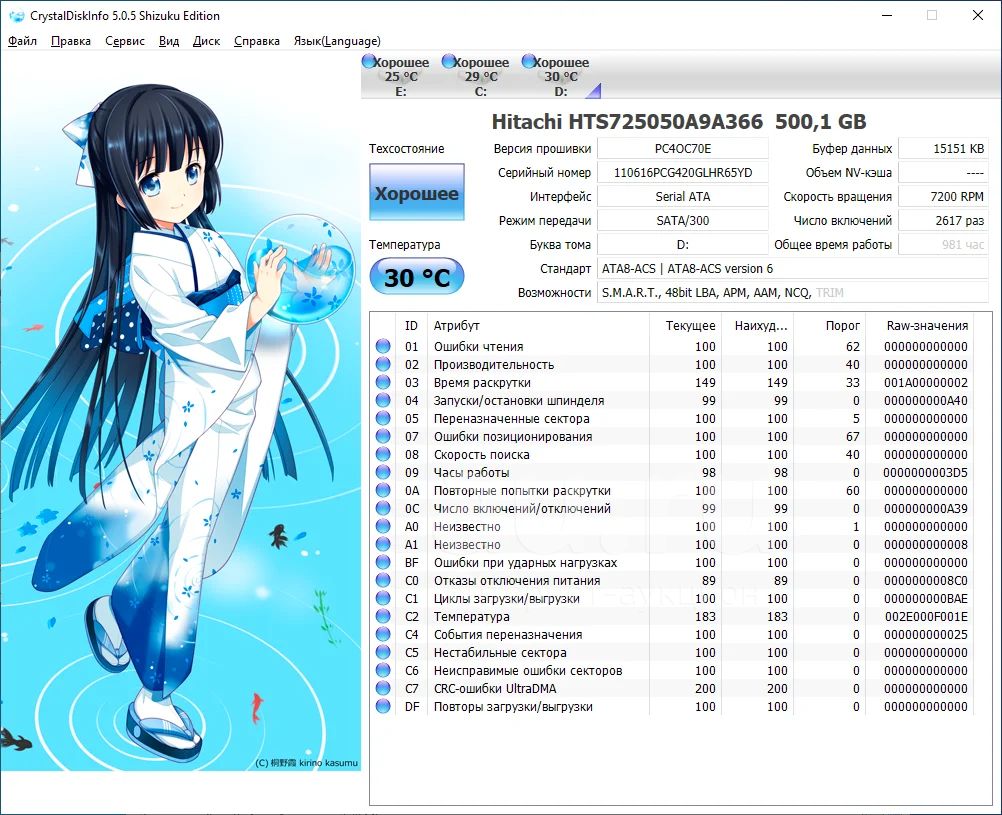
Task: Open the Сервис menu
Action: tap(125, 41)
